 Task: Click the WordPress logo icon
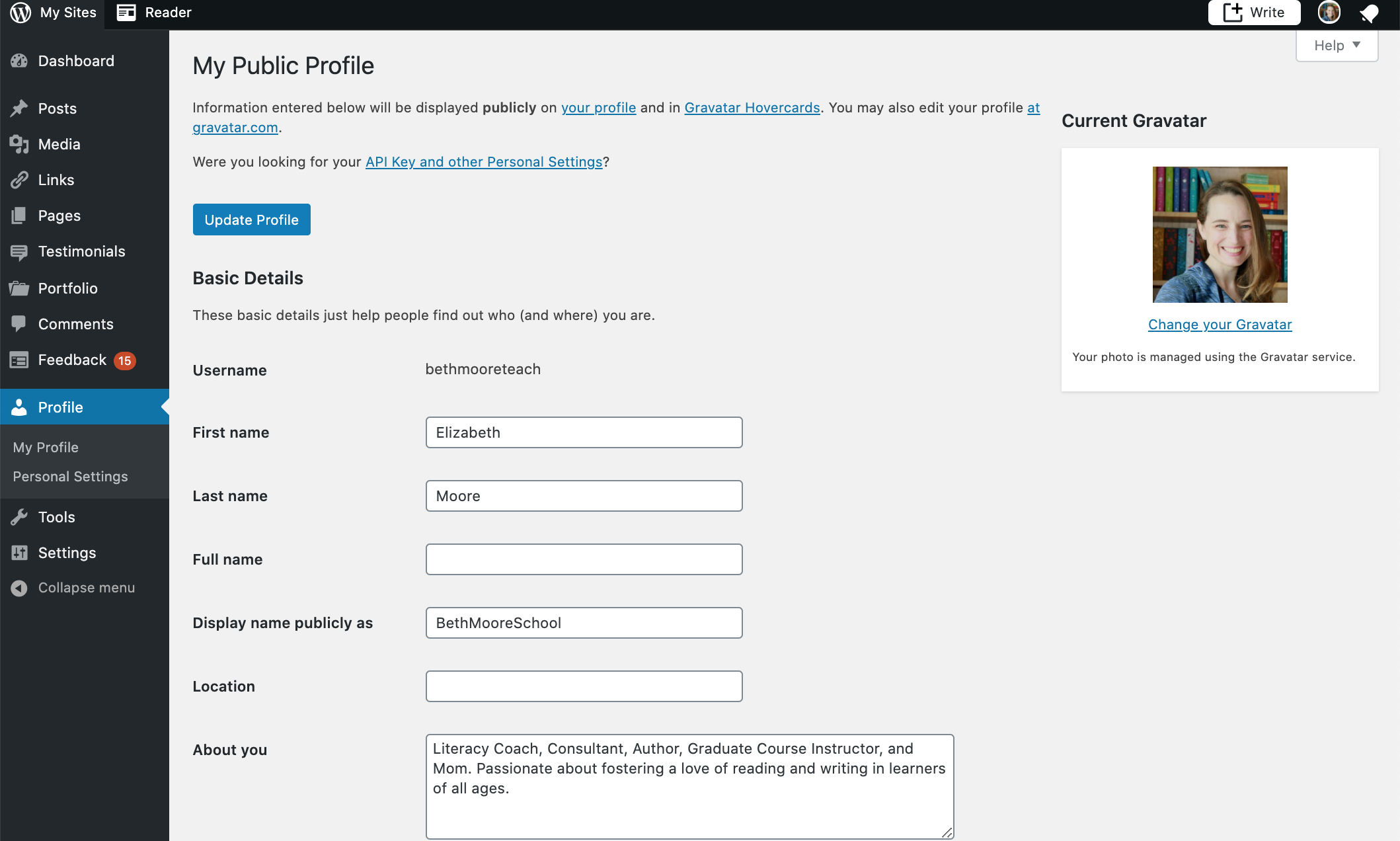click(20, 13)
